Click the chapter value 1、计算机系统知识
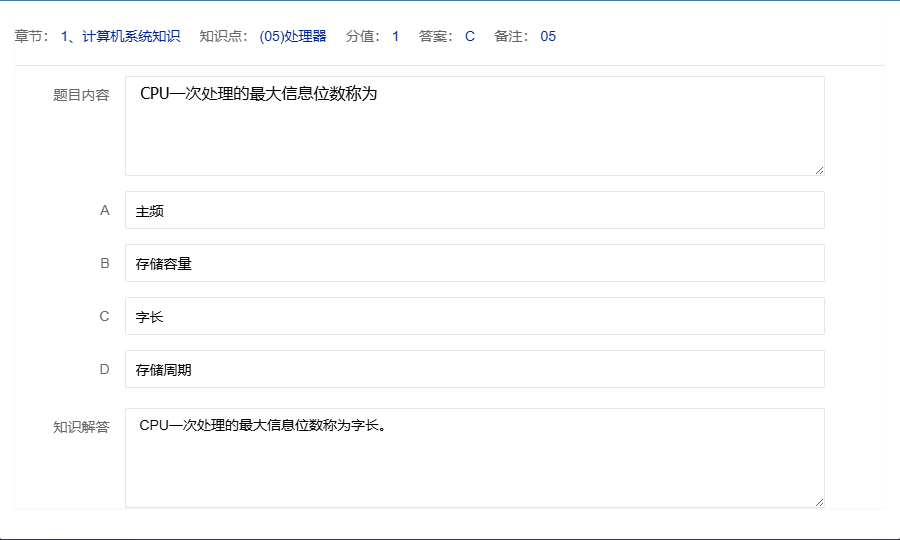The width and height of the screenshot is (900, 540). click(x=120, y=37)
